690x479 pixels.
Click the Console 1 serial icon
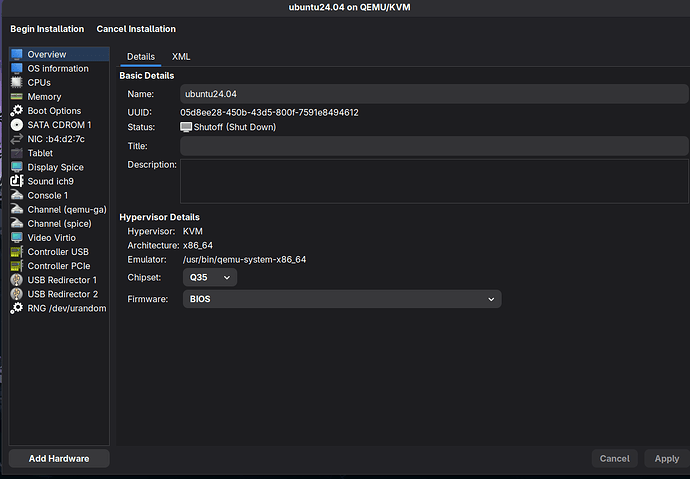(x=17, y=195)
